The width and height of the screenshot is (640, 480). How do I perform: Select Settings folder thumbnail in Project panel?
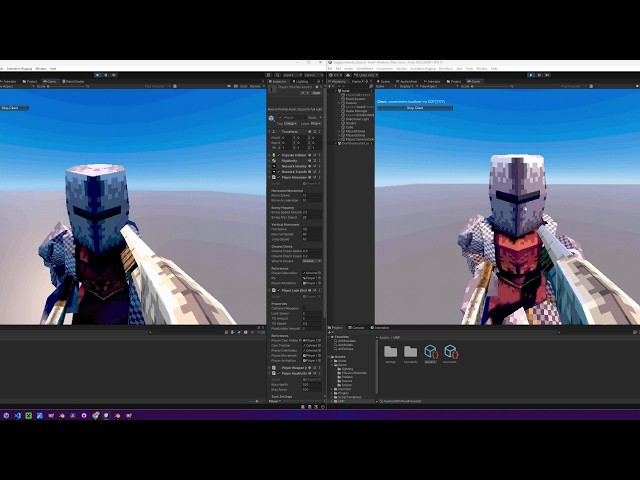391,354
